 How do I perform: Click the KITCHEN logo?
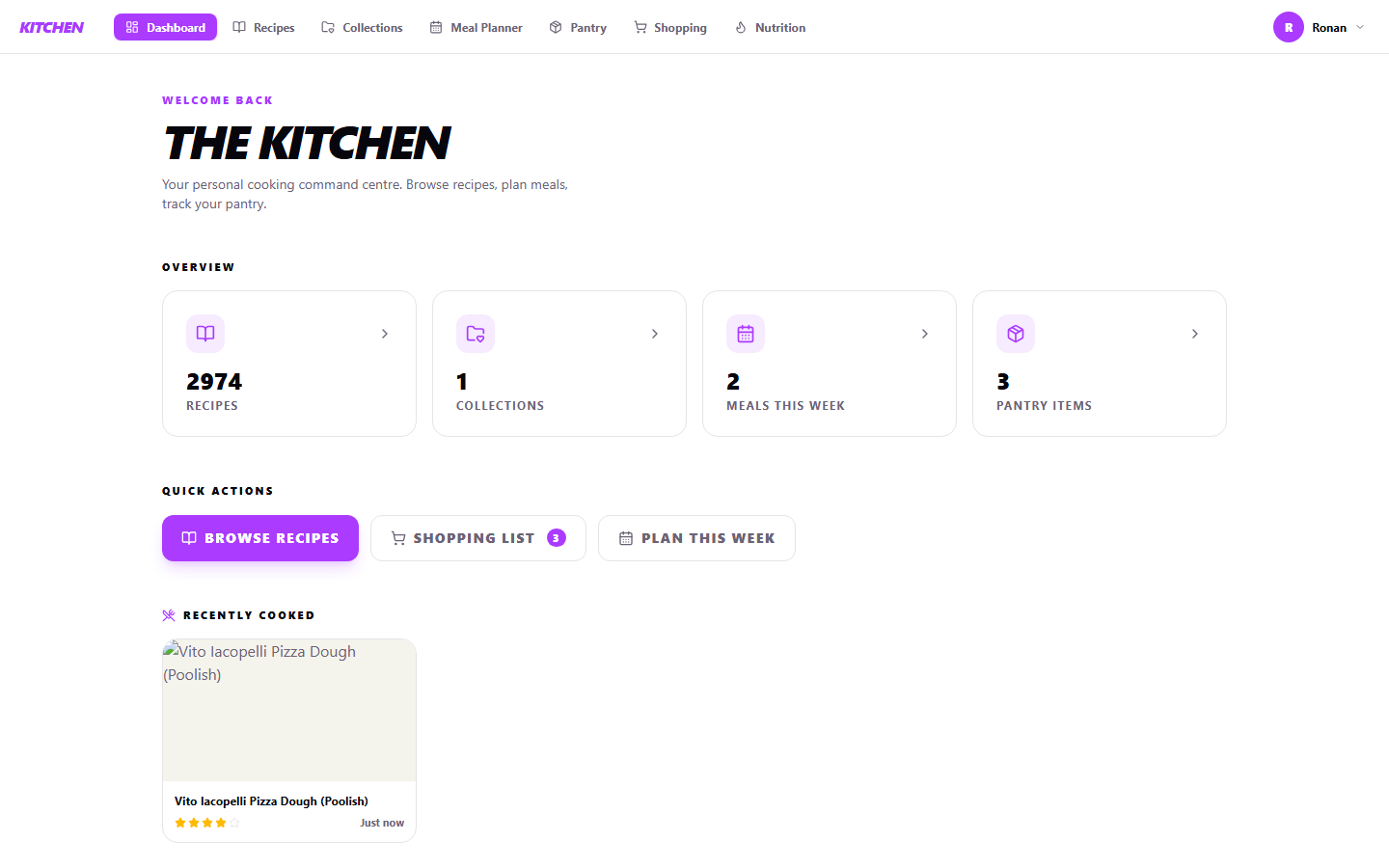coord(52,27)
